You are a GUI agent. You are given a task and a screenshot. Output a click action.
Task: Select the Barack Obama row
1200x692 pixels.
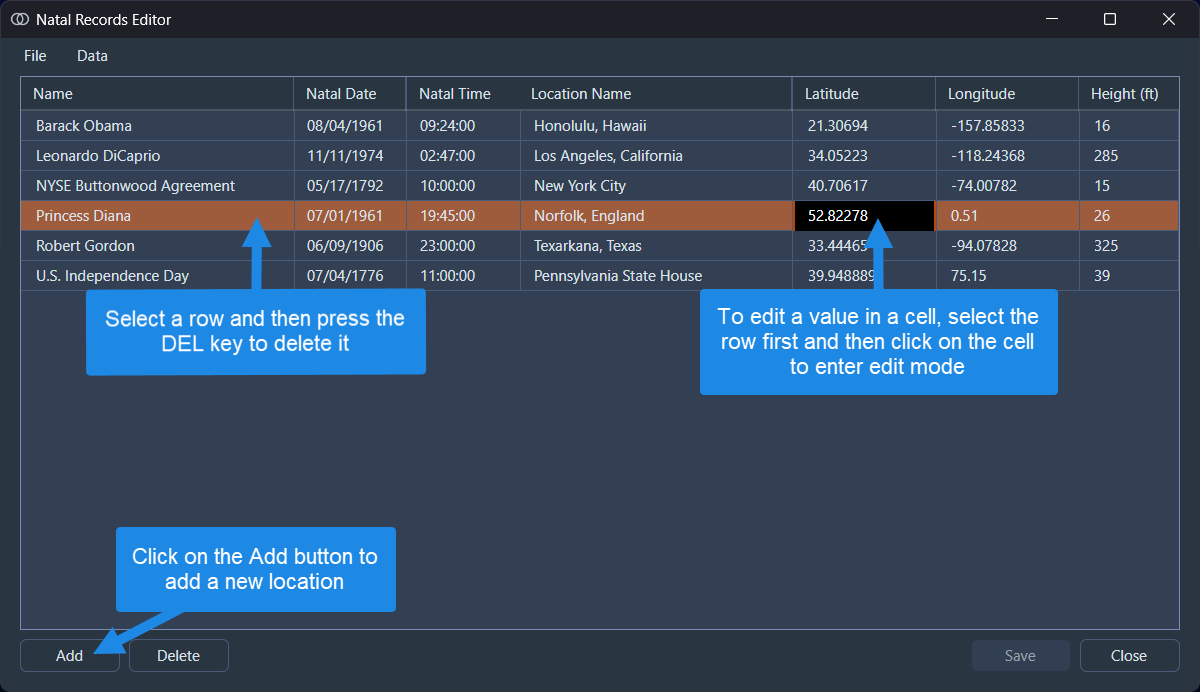click(x=84, y=126)
